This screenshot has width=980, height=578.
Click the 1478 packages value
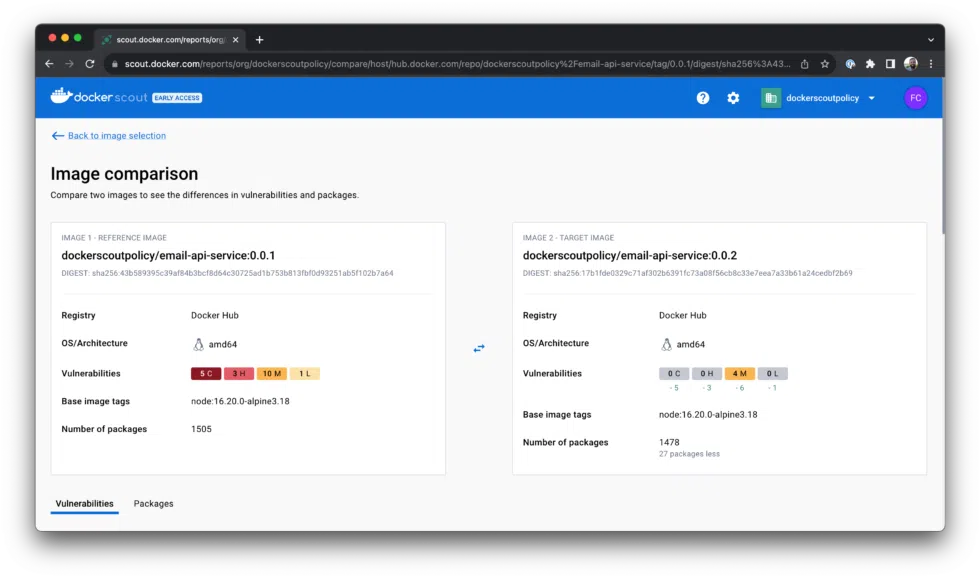[669, 442]
